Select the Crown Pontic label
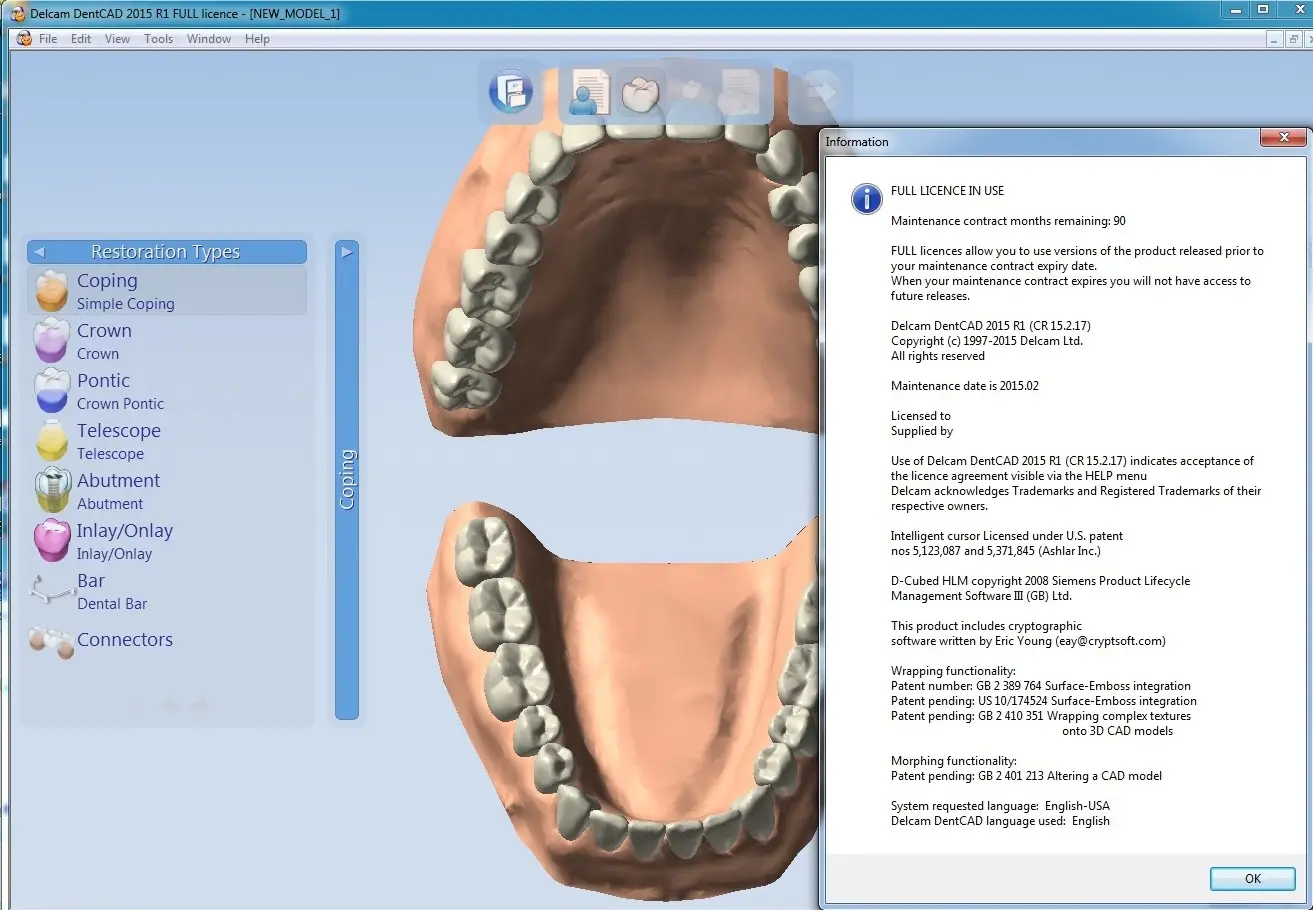The width and height of the screenshot is (1313, 910). click(x=121, y=404)
